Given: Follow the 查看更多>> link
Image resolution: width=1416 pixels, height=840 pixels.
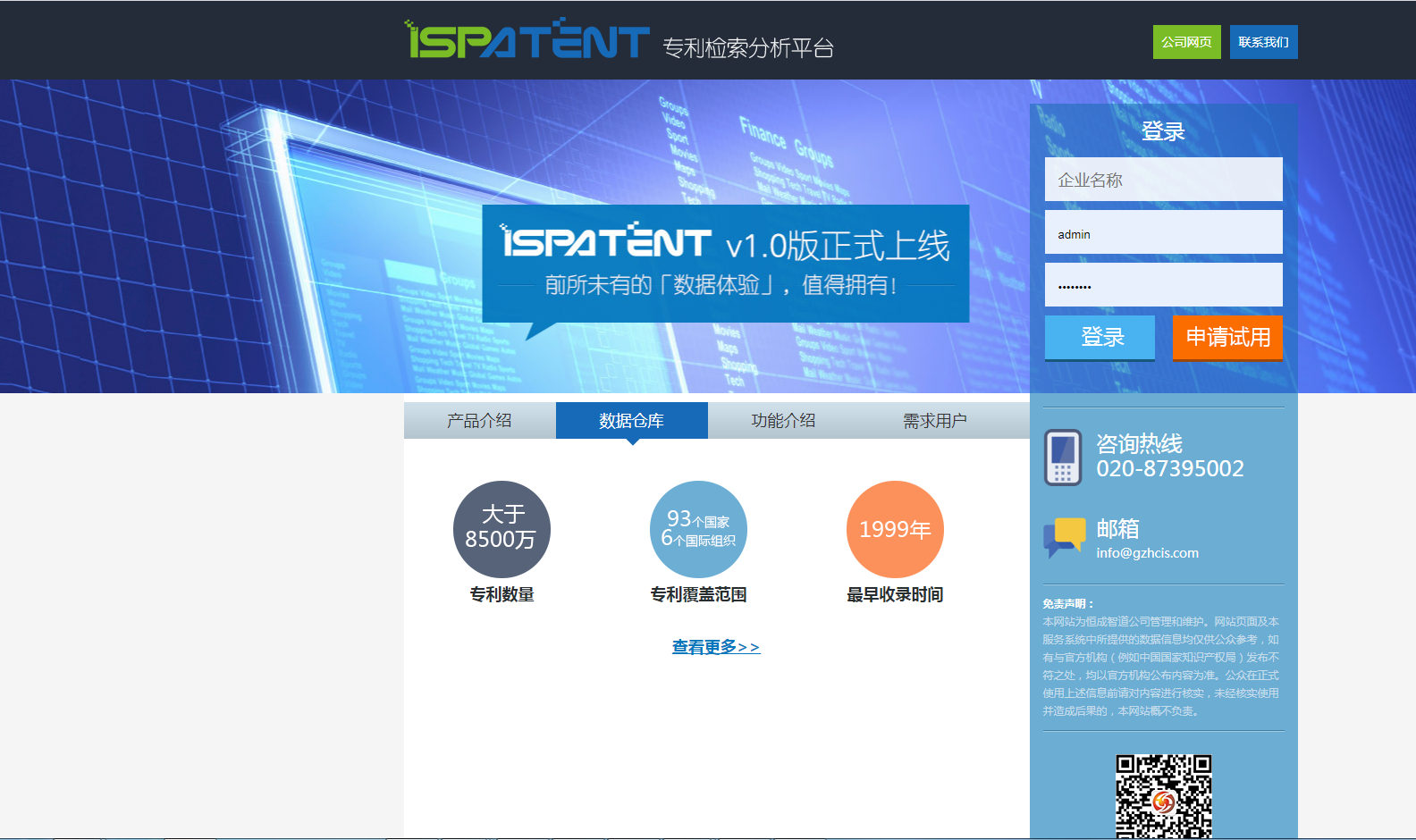Looking at the screenshot, I should pos(716,647).
